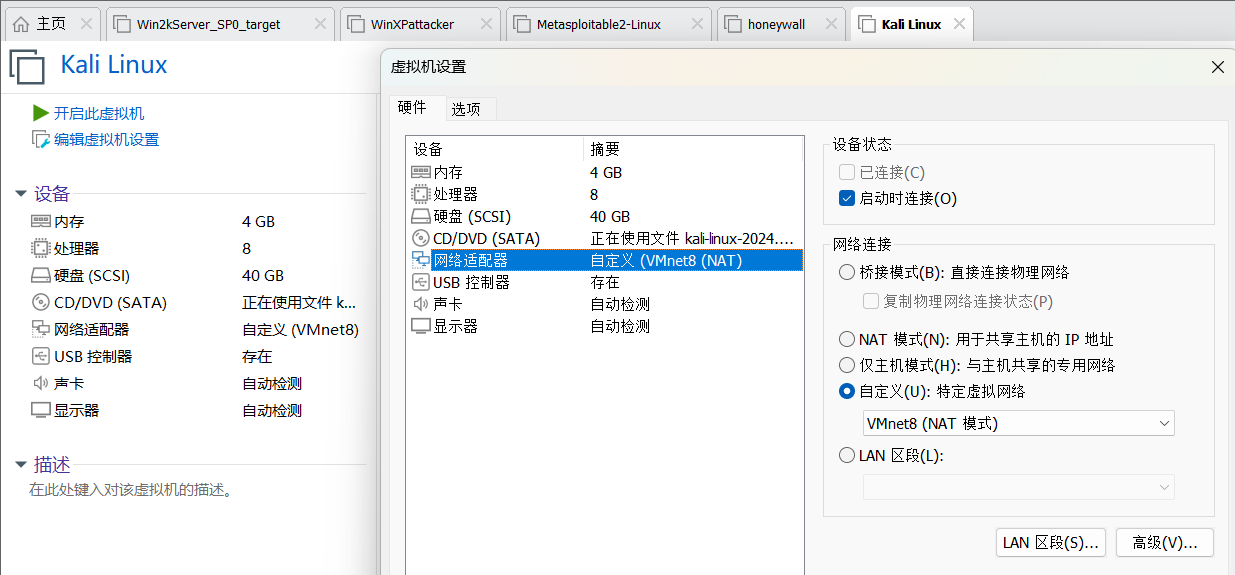This screenshot has height=575, width=1235.
Task: Click the 高级(V)... button
Action: pyautogui.click(x=1165, y=542)
